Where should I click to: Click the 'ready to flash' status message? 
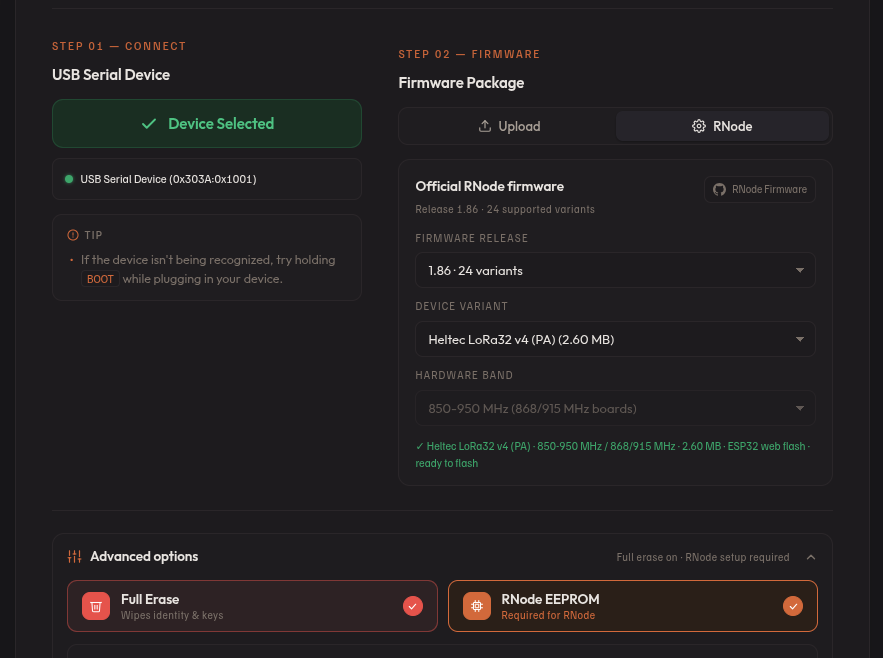(x=447, y=463)
